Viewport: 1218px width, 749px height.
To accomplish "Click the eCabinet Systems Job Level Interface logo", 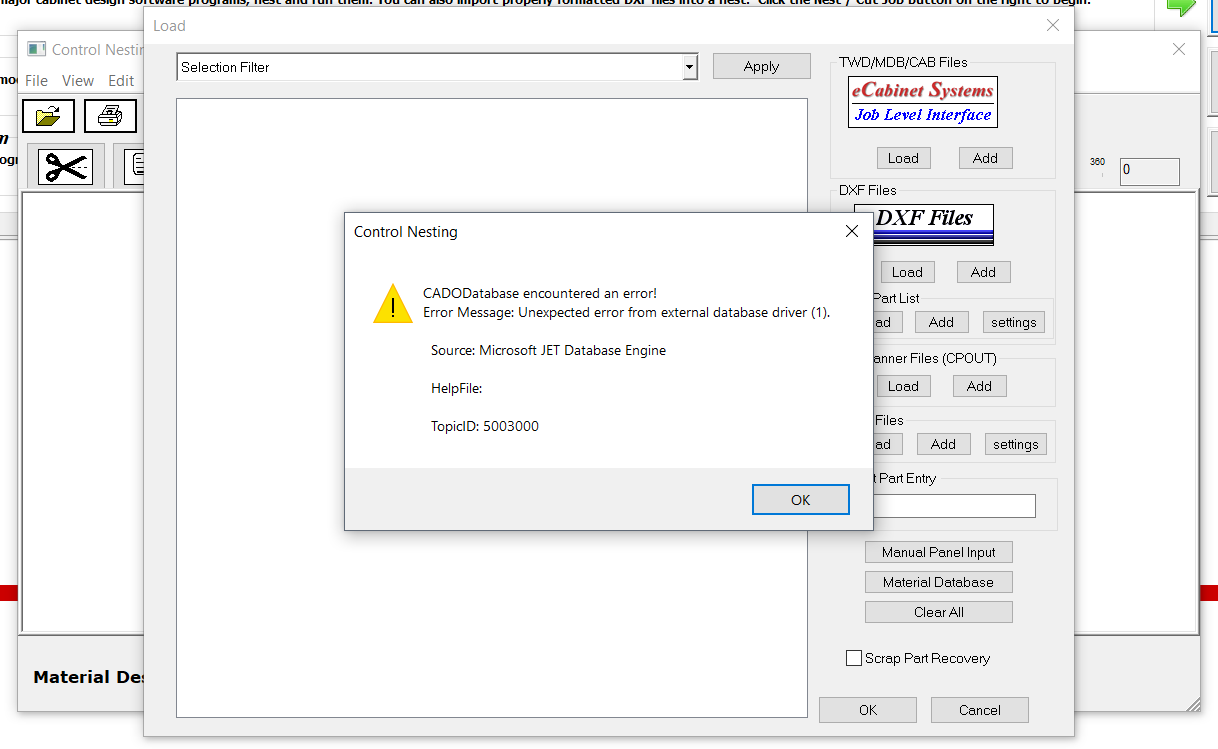I will (x=923, y=102).
